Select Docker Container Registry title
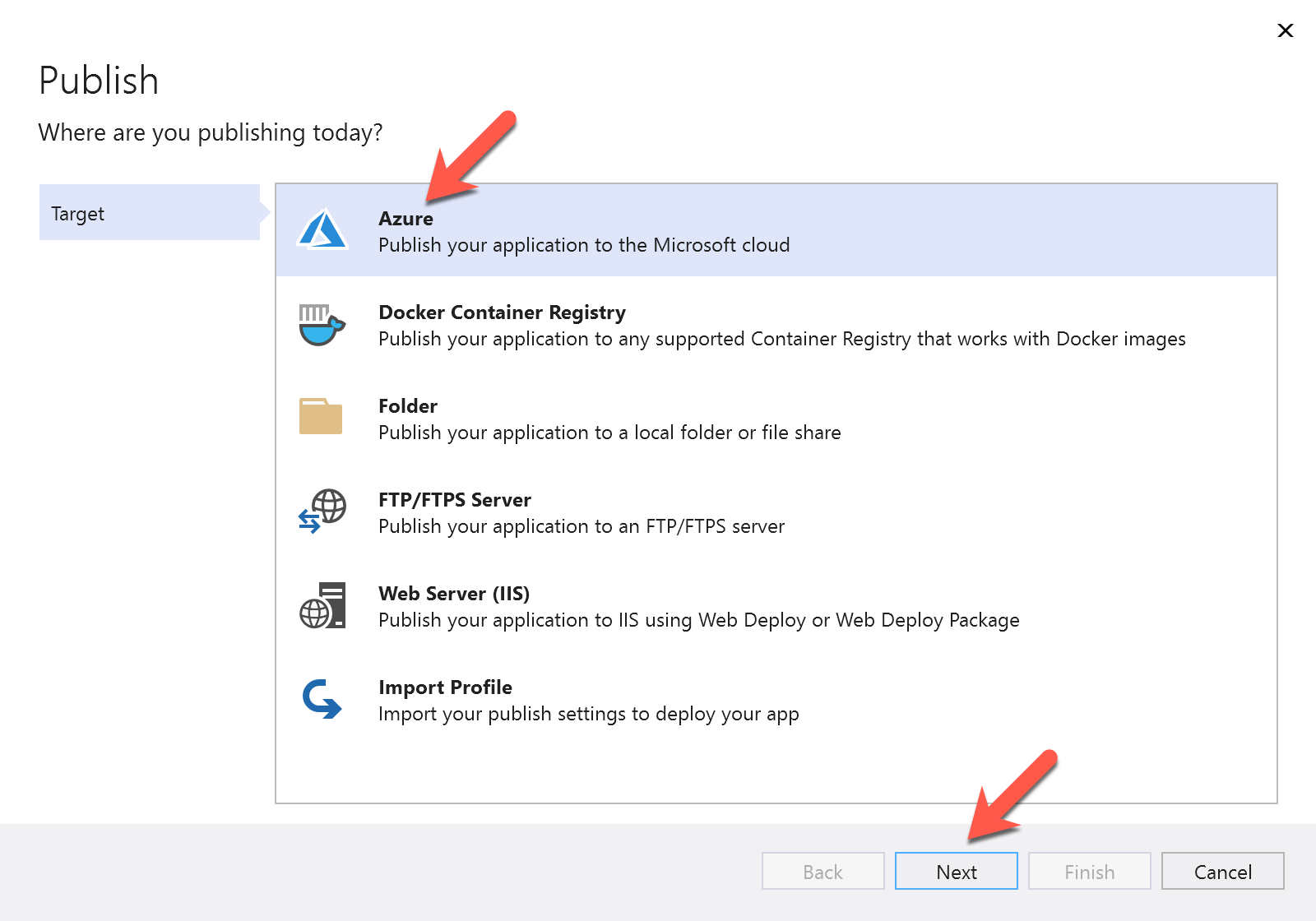Viewport: 1316px width, 921px height. 502,312
